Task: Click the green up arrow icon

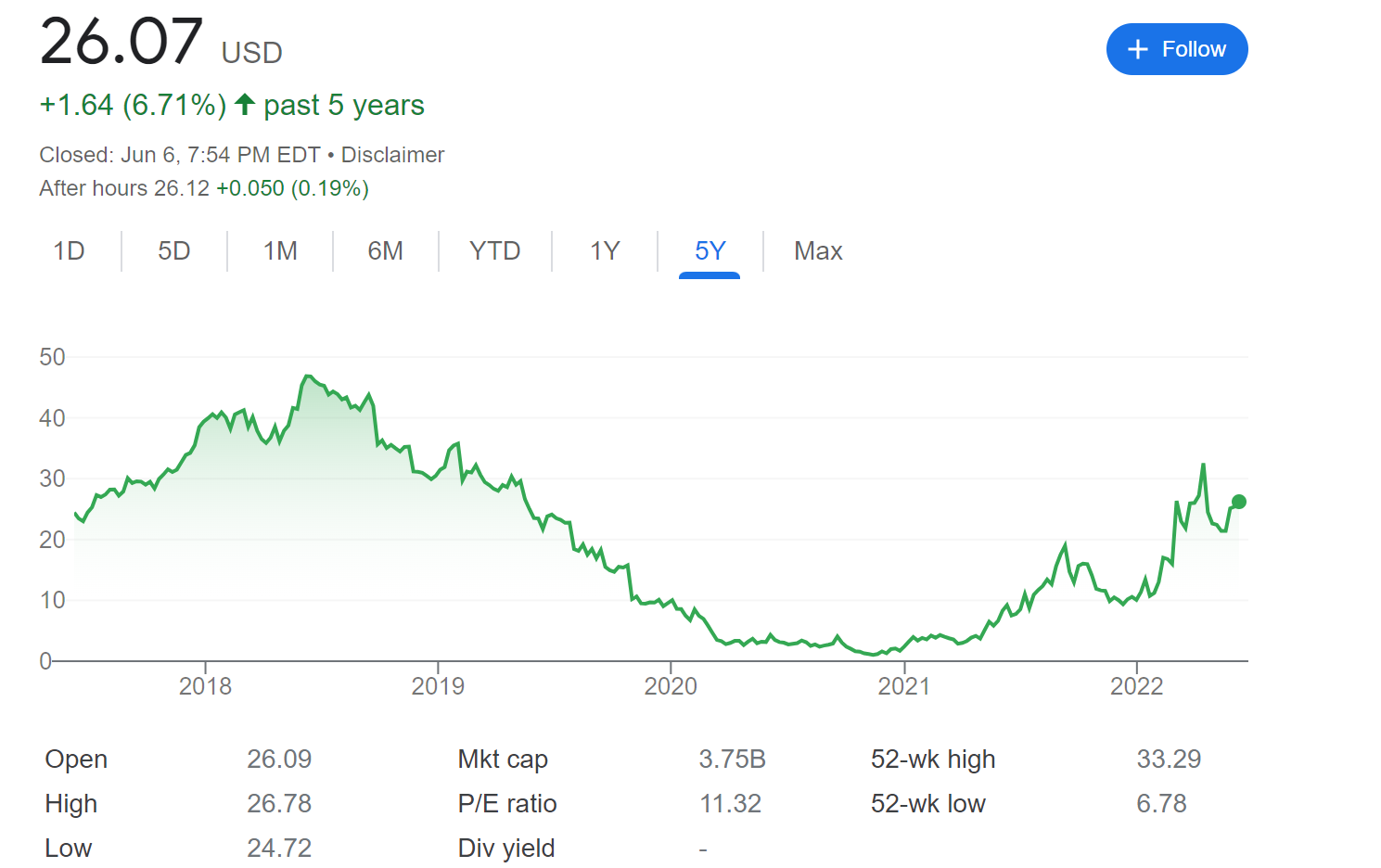Action: click(x=245, y=105)
